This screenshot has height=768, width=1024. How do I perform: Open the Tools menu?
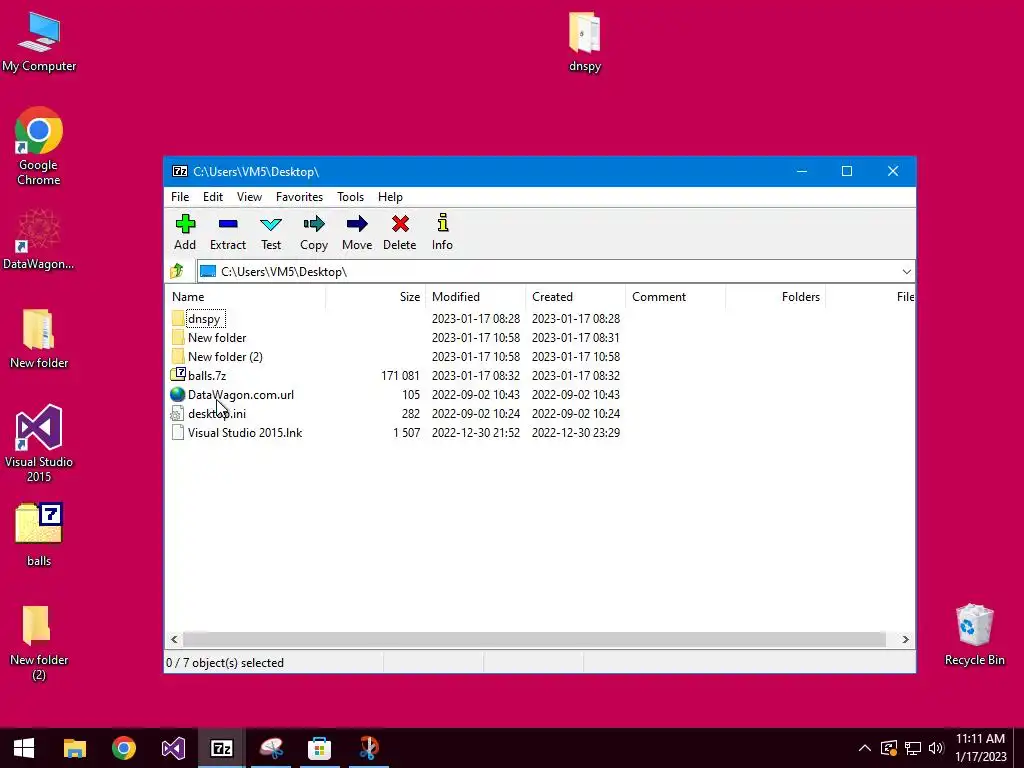[350, 197]
